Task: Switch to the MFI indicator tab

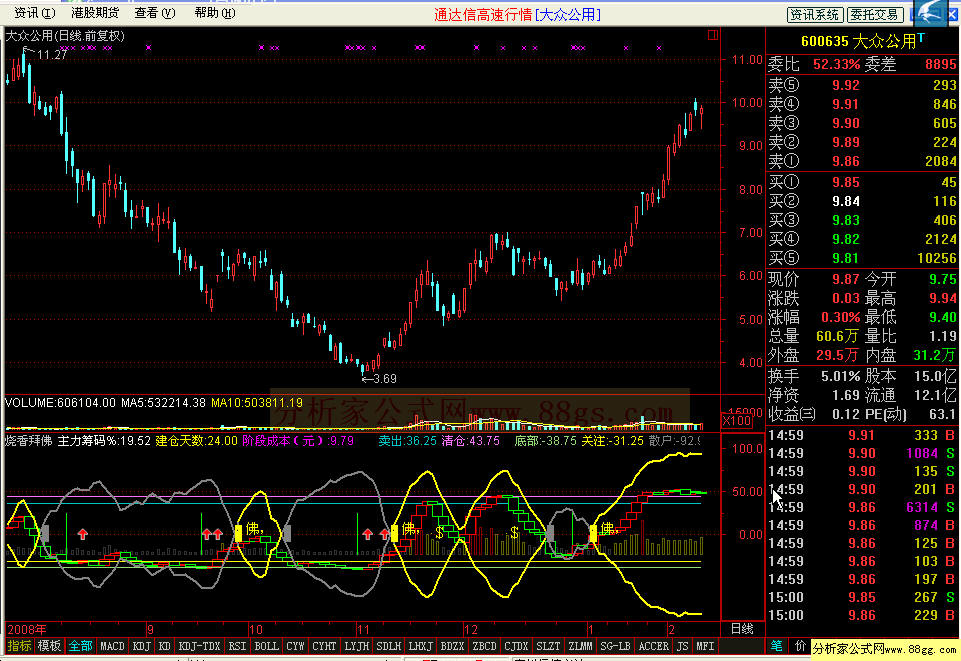Action: pos(705,646)
